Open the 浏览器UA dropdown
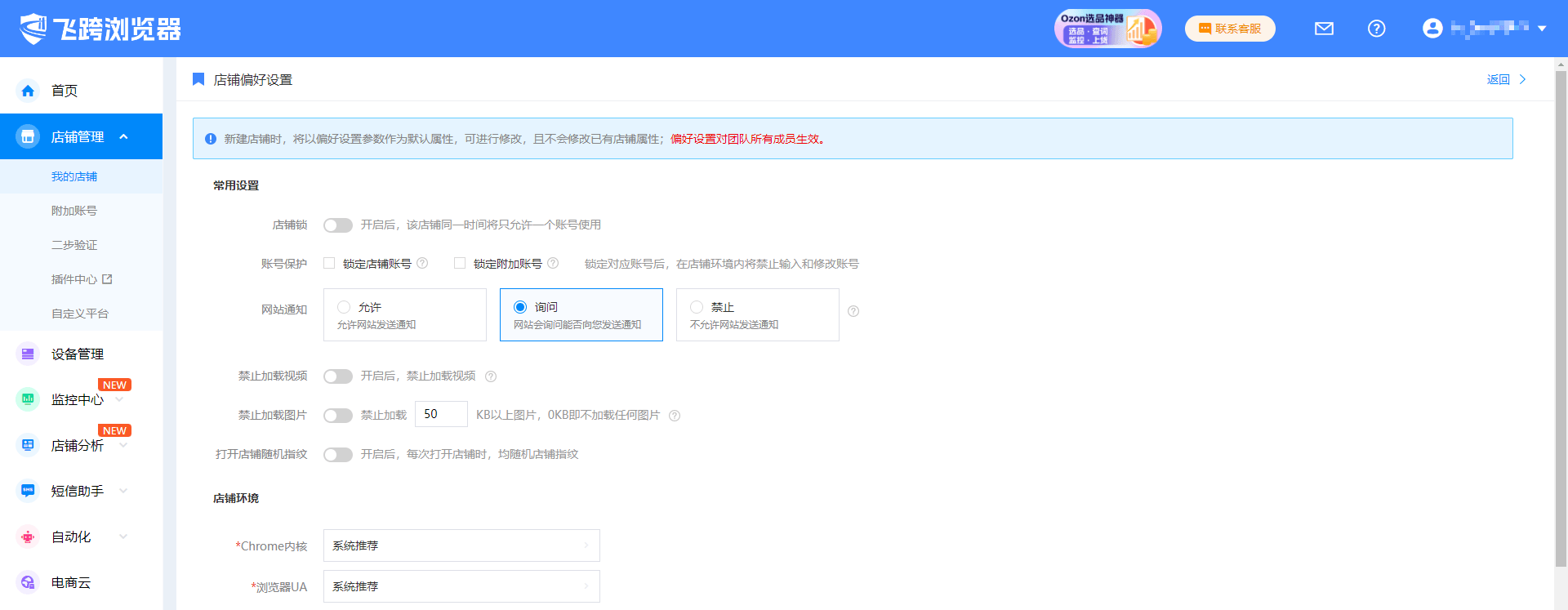 (461, 586)
